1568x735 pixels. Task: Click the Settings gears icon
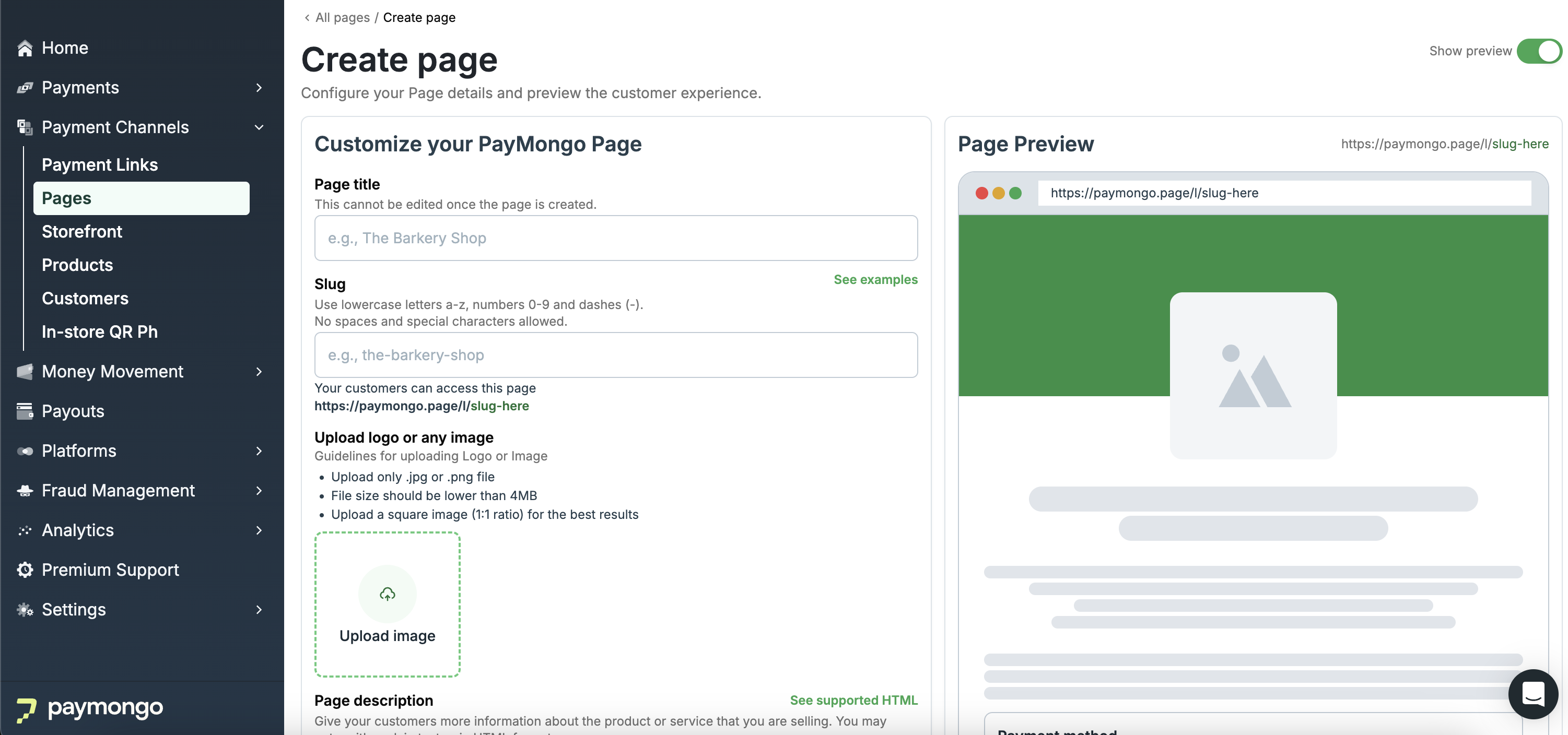(25, 609)
